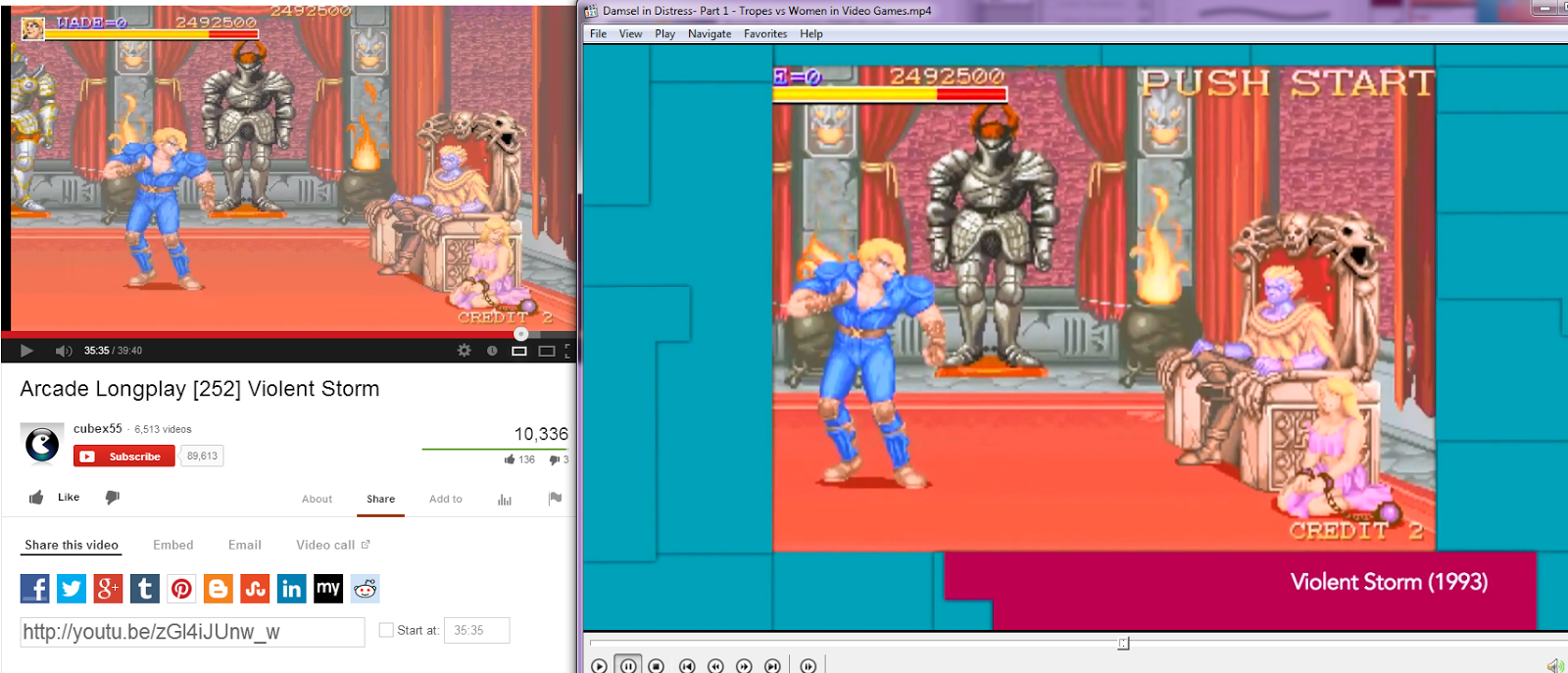Open Video call link

tap(333, 546)
